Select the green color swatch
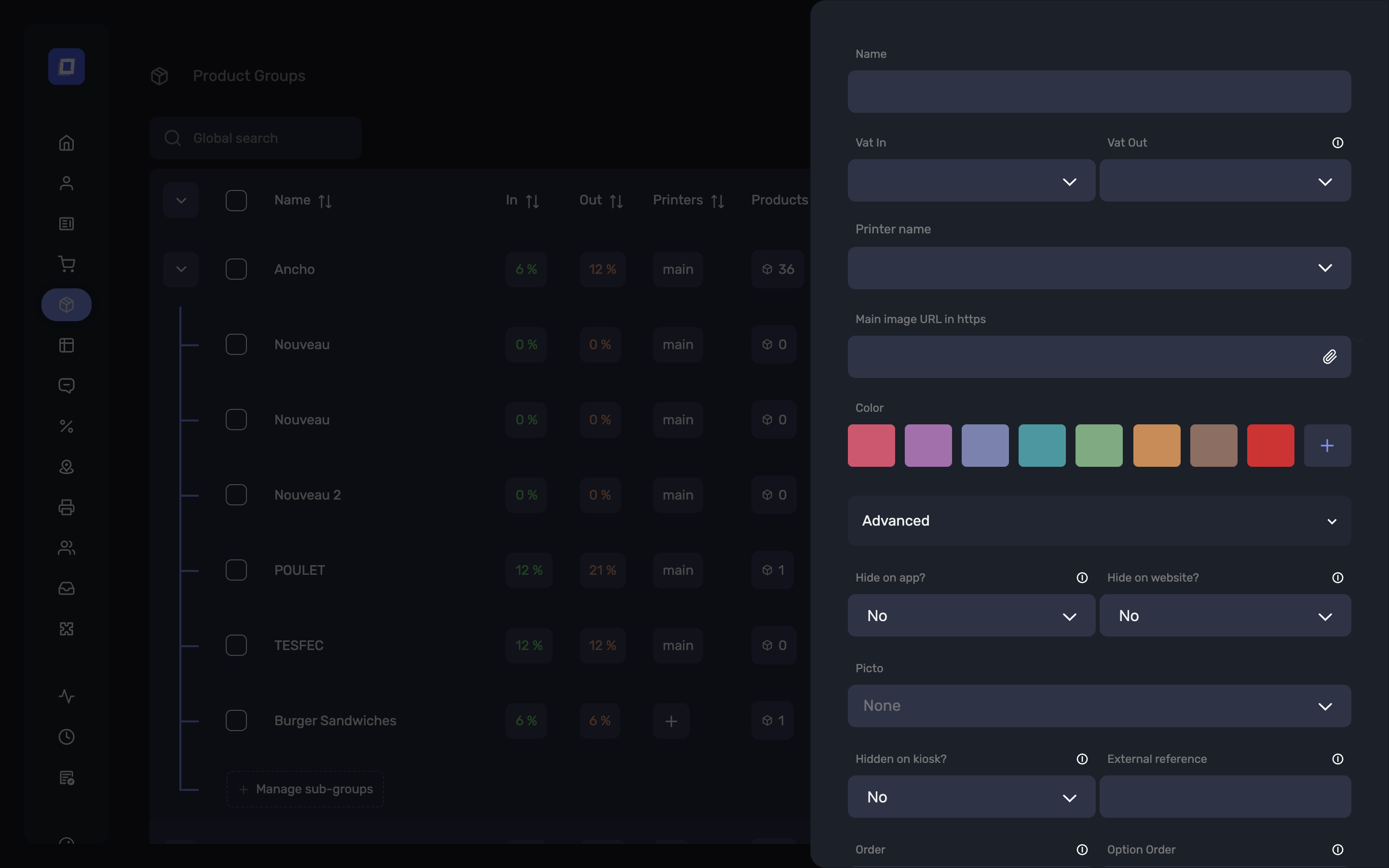Screen dimensions: 1389x868 [x=1099, y=446]
